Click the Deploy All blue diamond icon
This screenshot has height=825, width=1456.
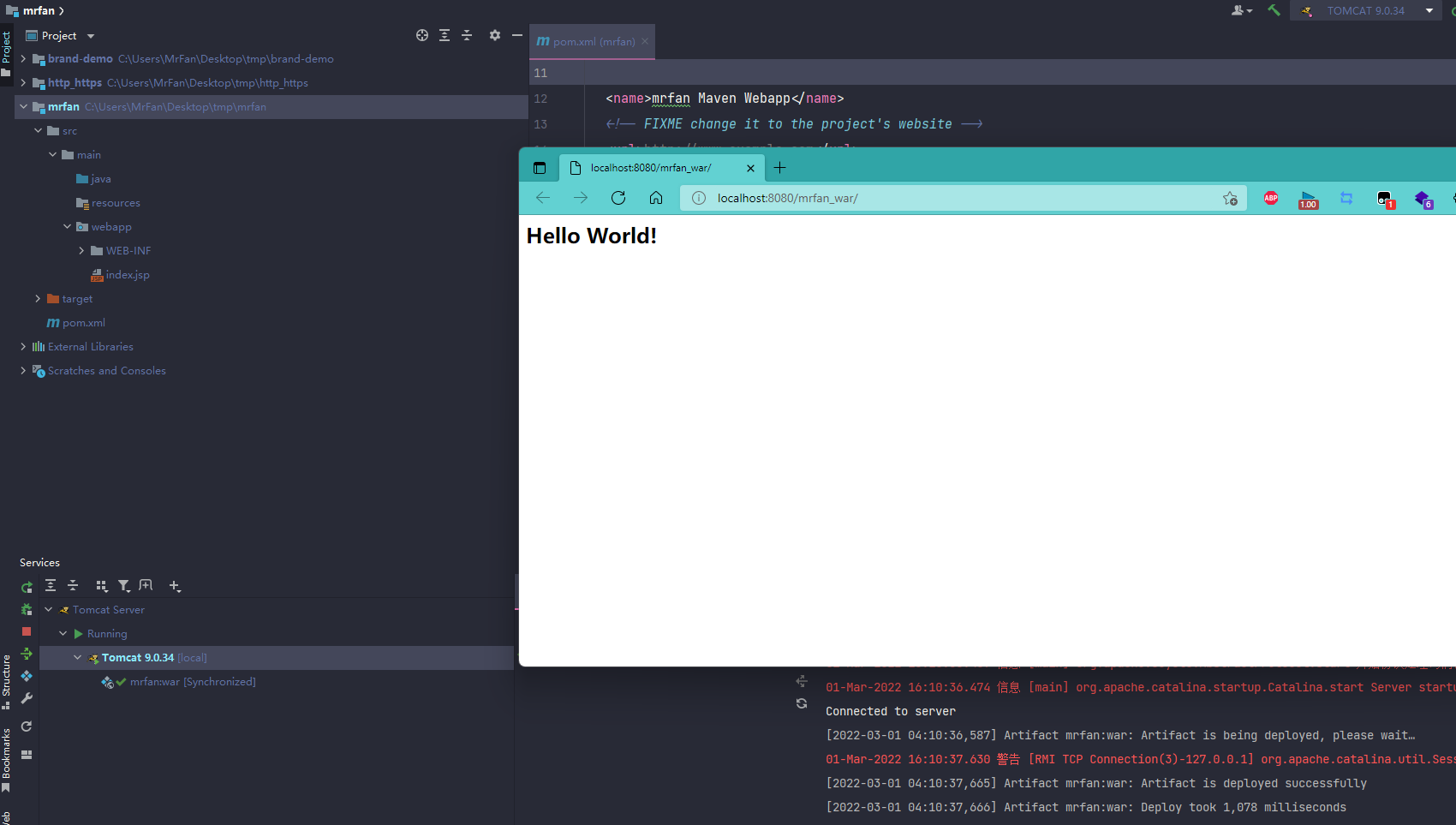click(x=27, y=676)
